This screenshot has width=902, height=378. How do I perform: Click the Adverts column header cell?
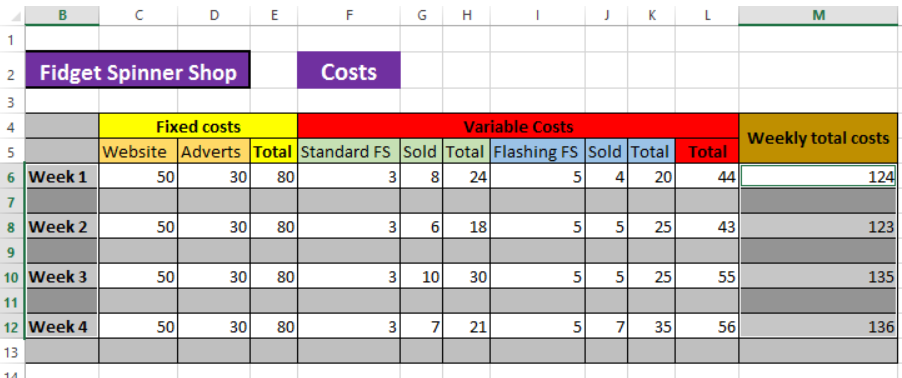click(x=214, y=152)
